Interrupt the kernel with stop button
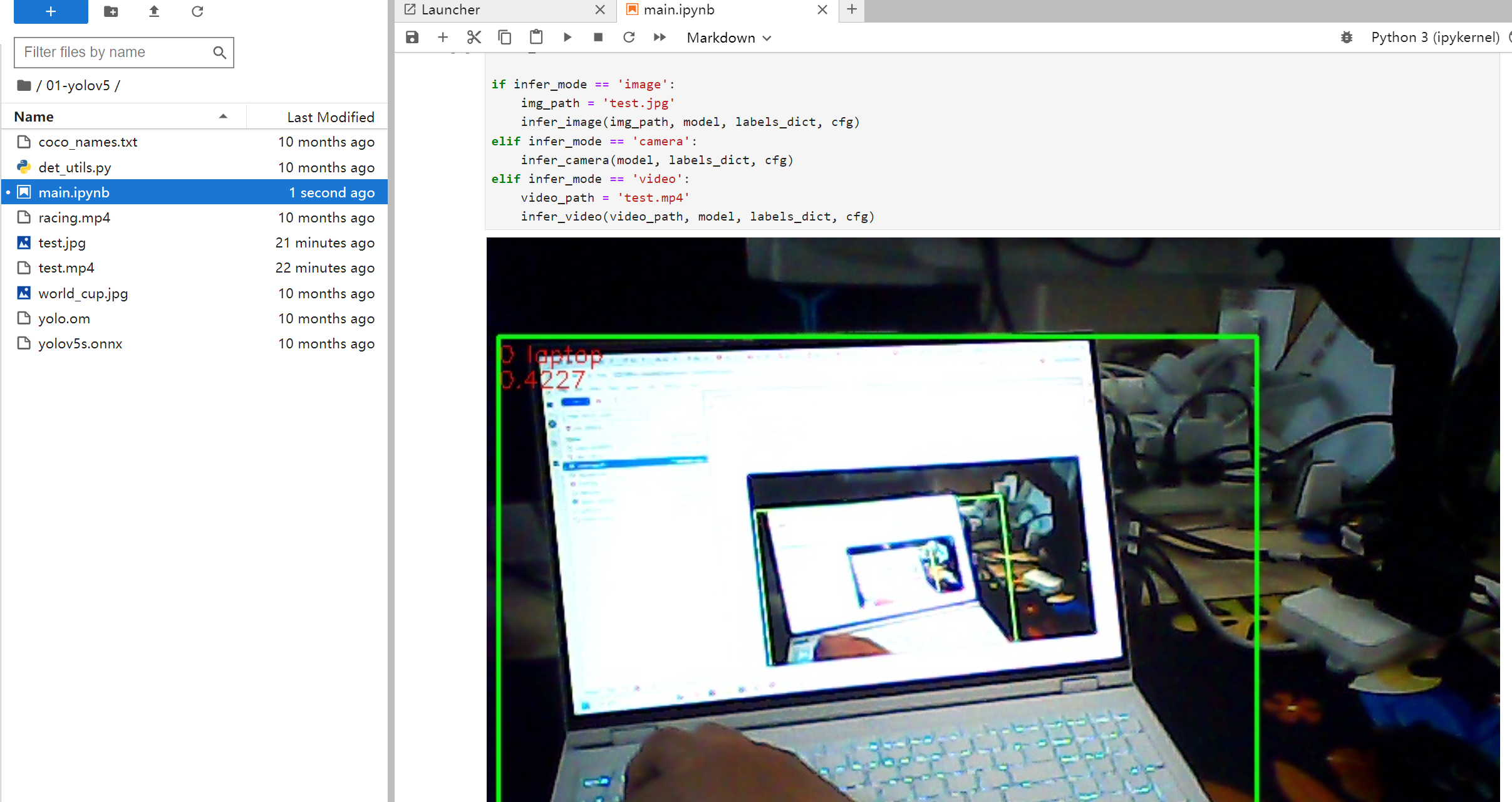 598,38
